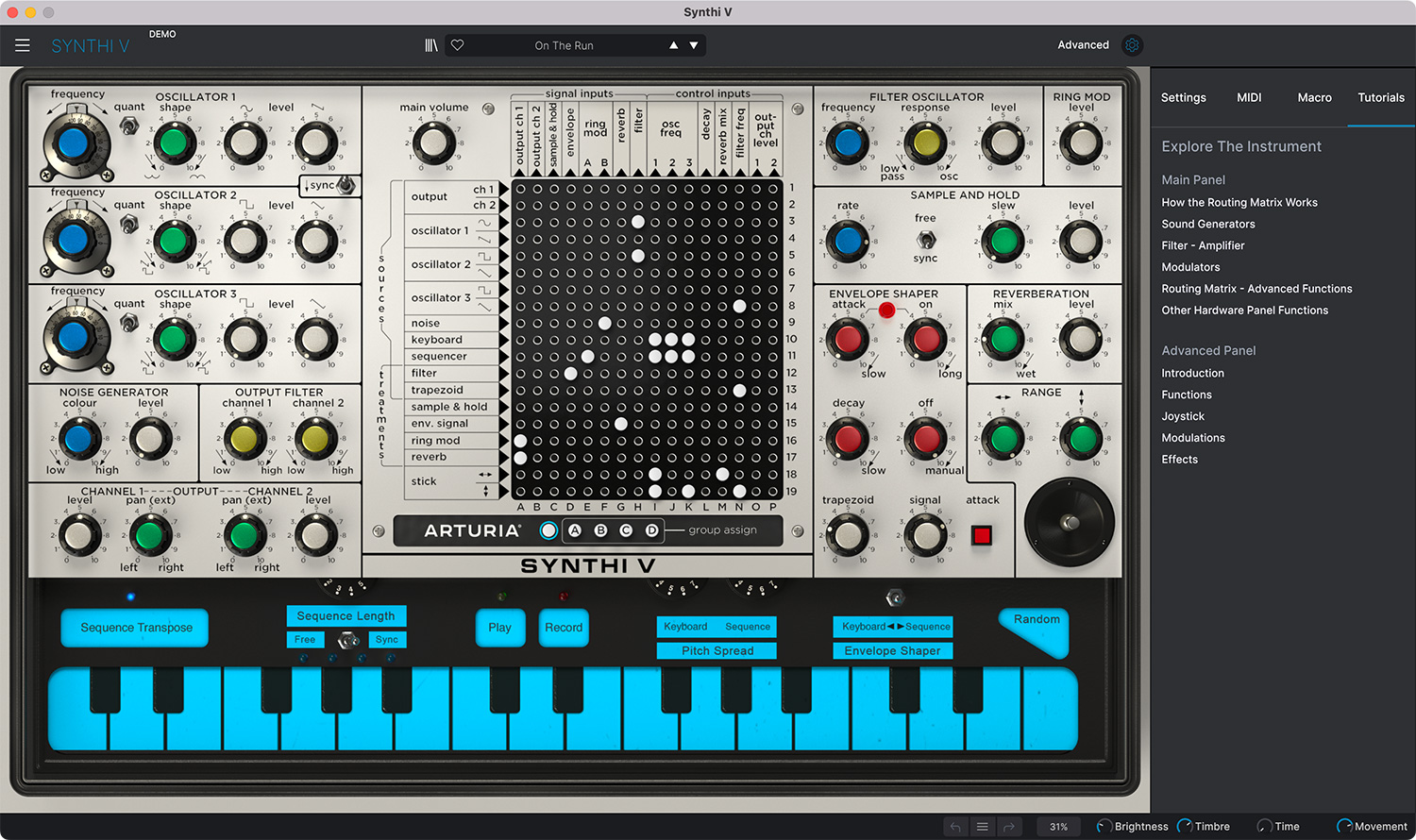The width and height of the screenshot is (1416, 840).
Task: Open the undo history list icon
Action: (982, 827)
